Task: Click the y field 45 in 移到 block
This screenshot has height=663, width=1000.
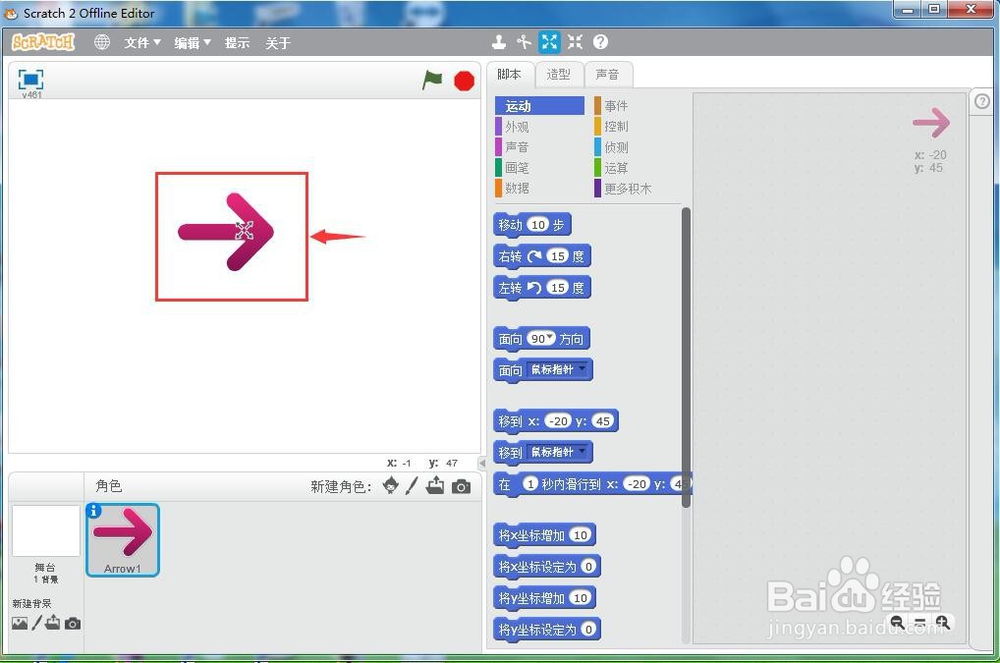Action: click(x=602, y=421)
